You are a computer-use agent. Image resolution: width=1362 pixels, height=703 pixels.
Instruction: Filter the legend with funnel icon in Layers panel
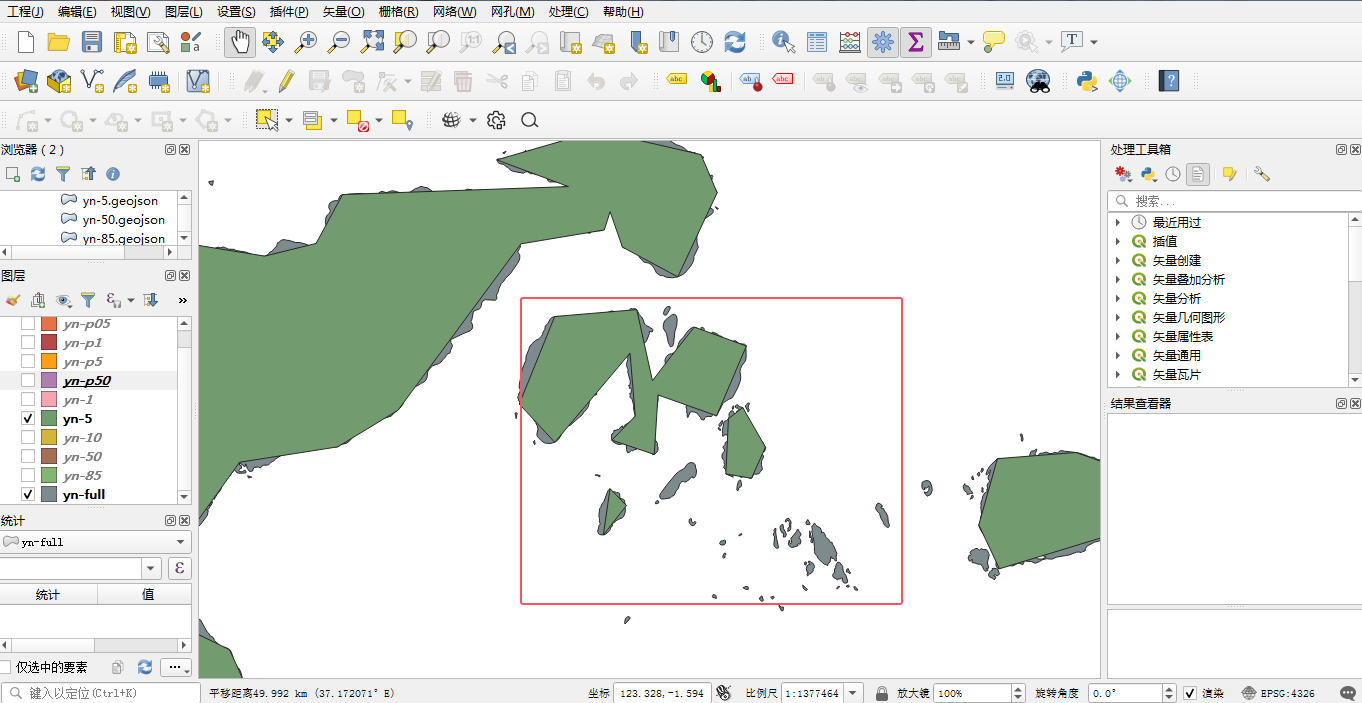pos(88,300)
